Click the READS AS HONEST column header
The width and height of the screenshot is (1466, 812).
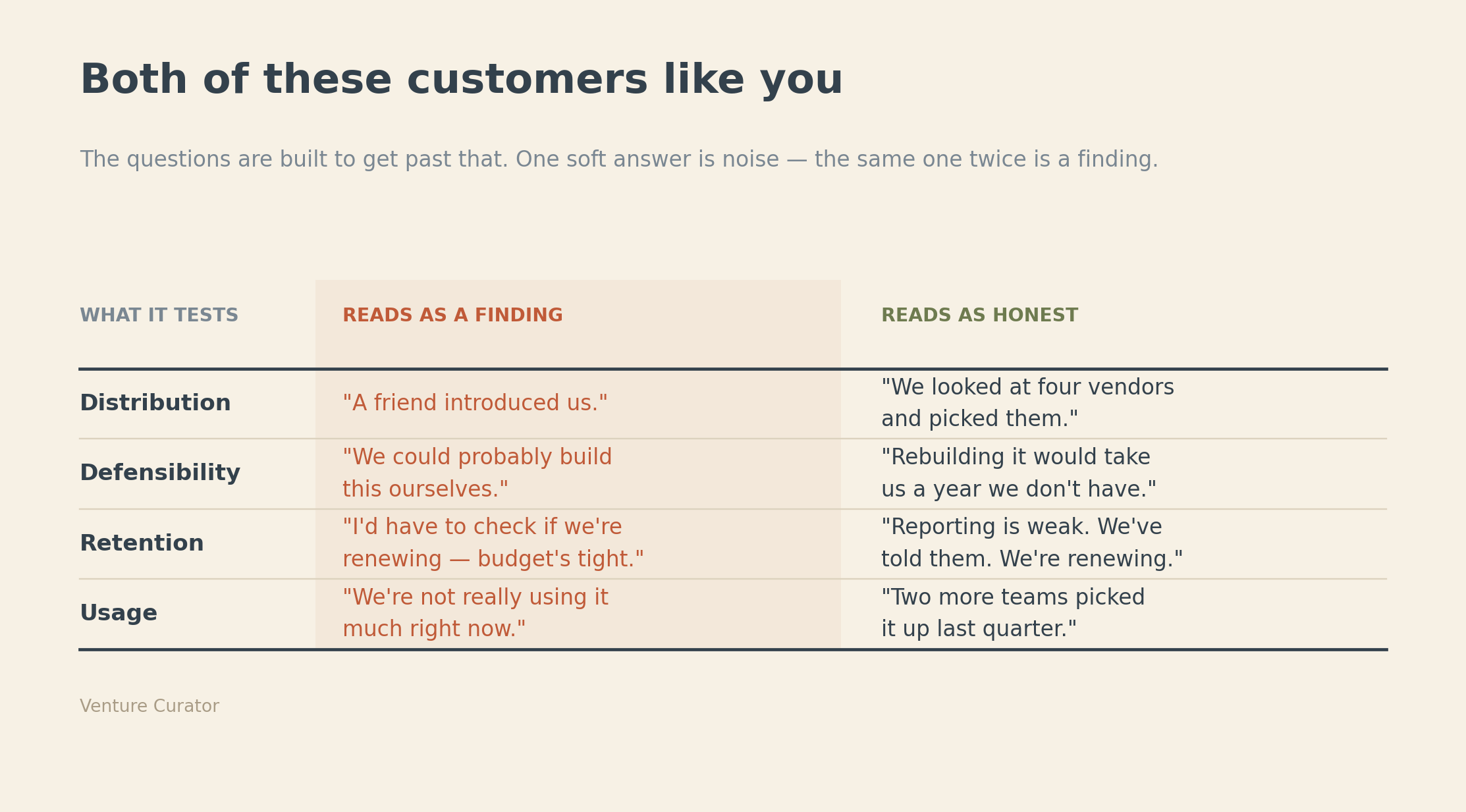(x=979, y=315)
